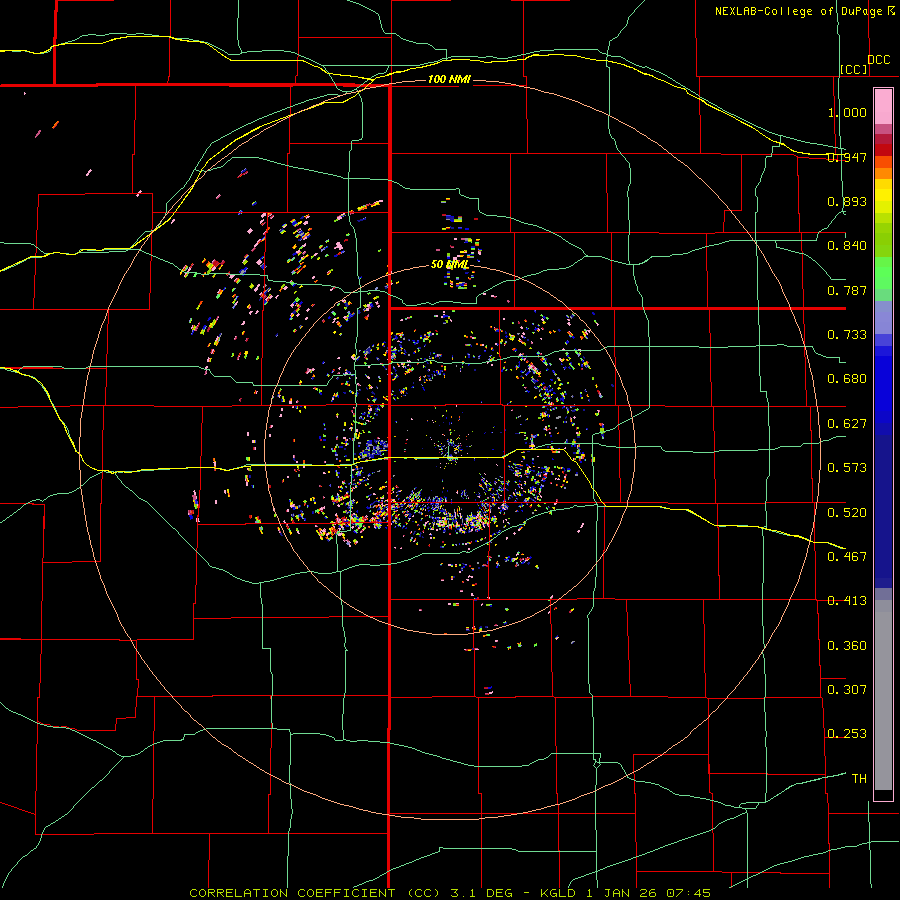The width and height of the screenshot is (900, 900).
Task: Pick the bright green color bar segment
Action: [883, 274]
